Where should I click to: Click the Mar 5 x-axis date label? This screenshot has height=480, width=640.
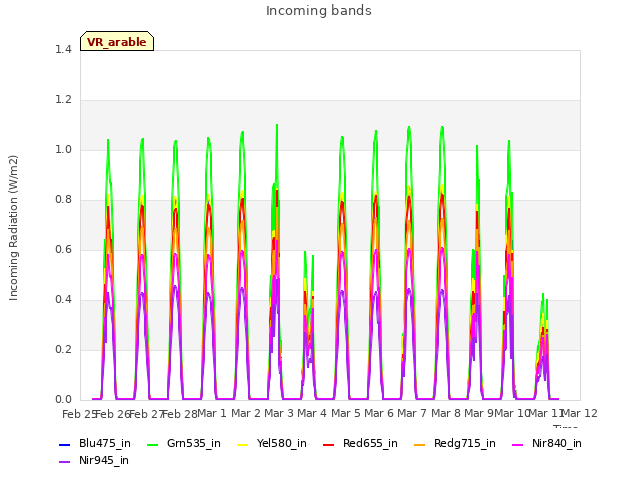(345, 413)
